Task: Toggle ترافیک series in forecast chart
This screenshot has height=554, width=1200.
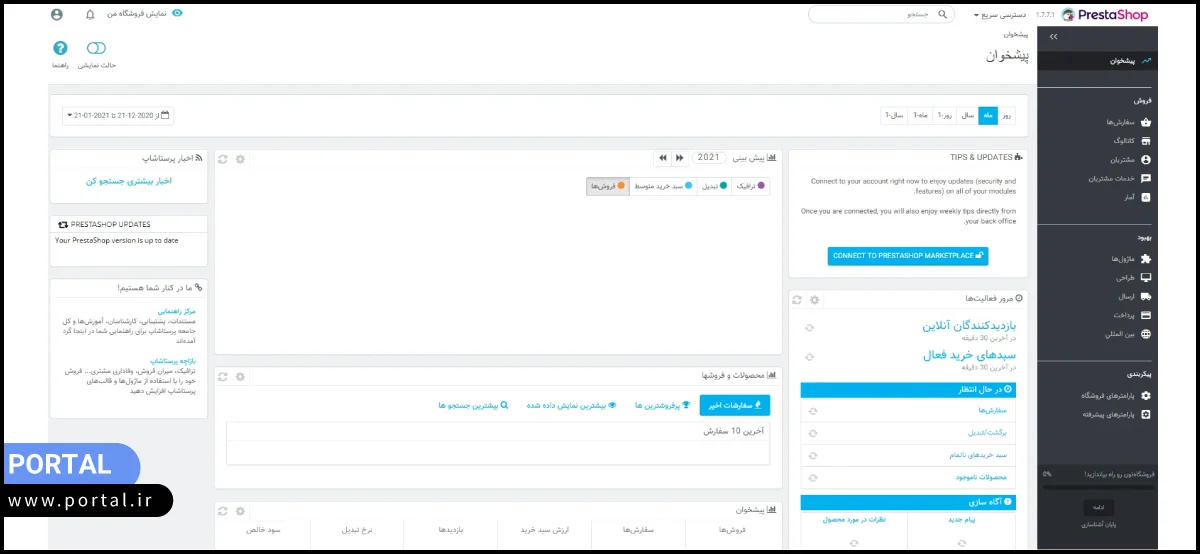Action: [750, 186]
